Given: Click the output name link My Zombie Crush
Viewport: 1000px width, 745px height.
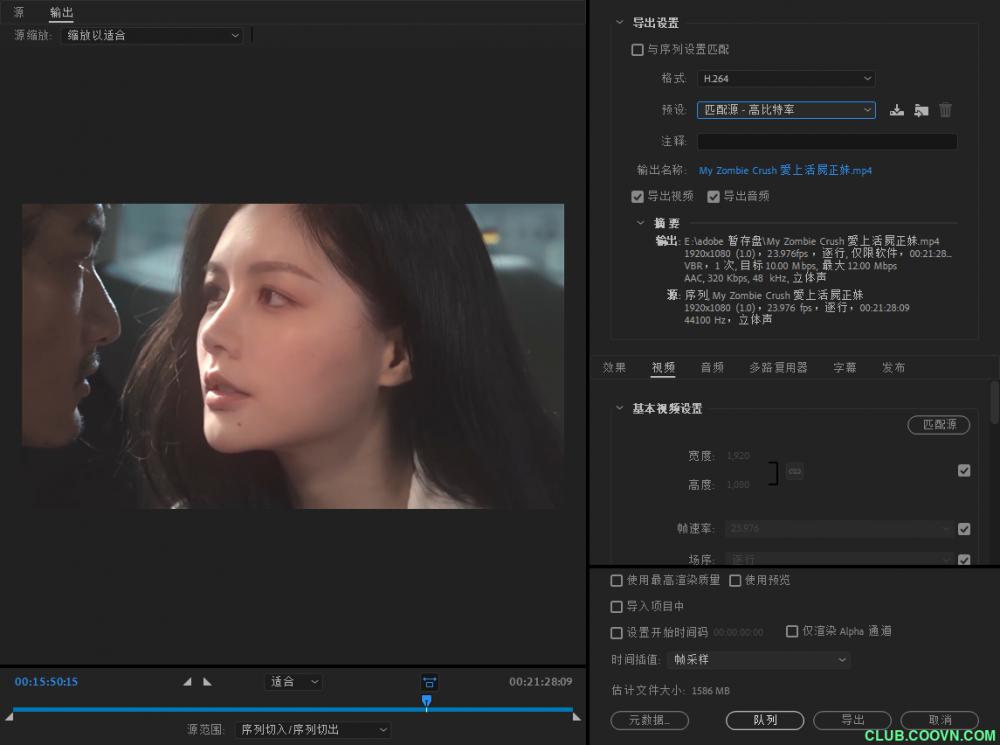Looking at the screenshot, I should coord(785,170).
